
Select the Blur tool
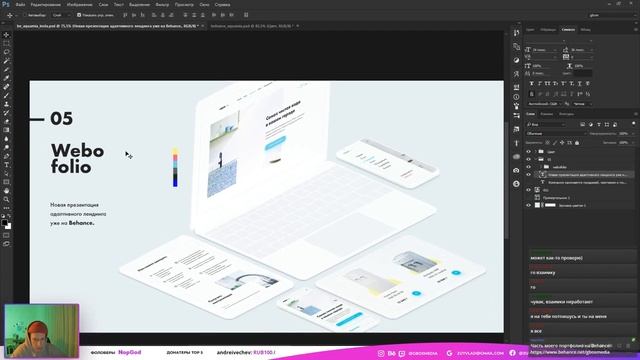point(6,139)
